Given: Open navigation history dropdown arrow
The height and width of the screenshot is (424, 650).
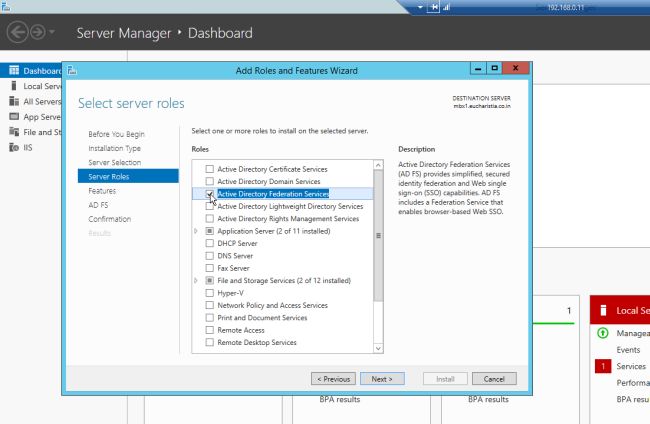Looking at the screenshot, I should (52, 31).
